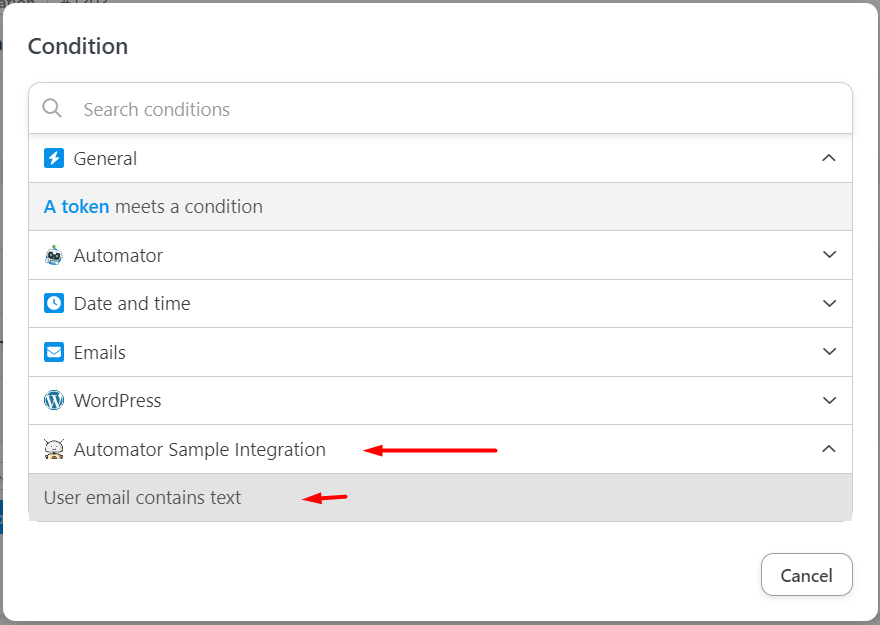Click the General lightning bolt icon

point(54,158)
